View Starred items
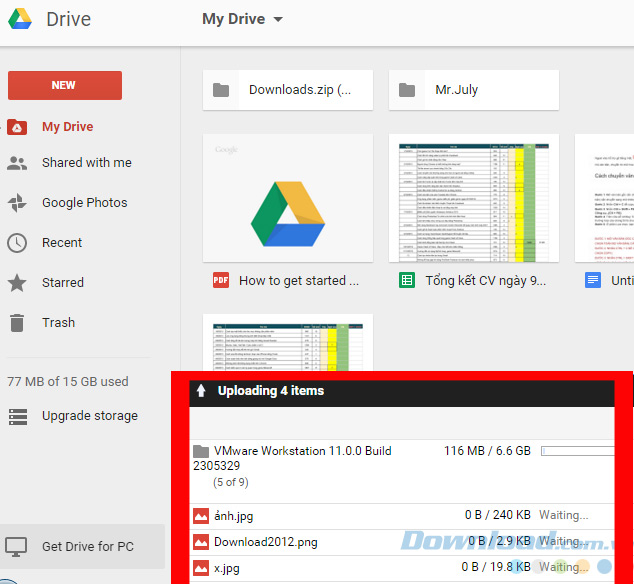The height and width of the screenshot is (584, 634). 63,282
